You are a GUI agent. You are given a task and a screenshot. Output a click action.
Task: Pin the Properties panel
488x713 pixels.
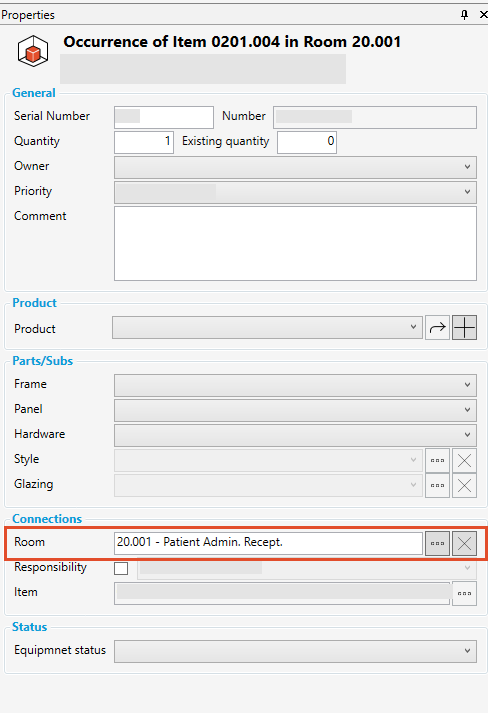coord(464,15)
